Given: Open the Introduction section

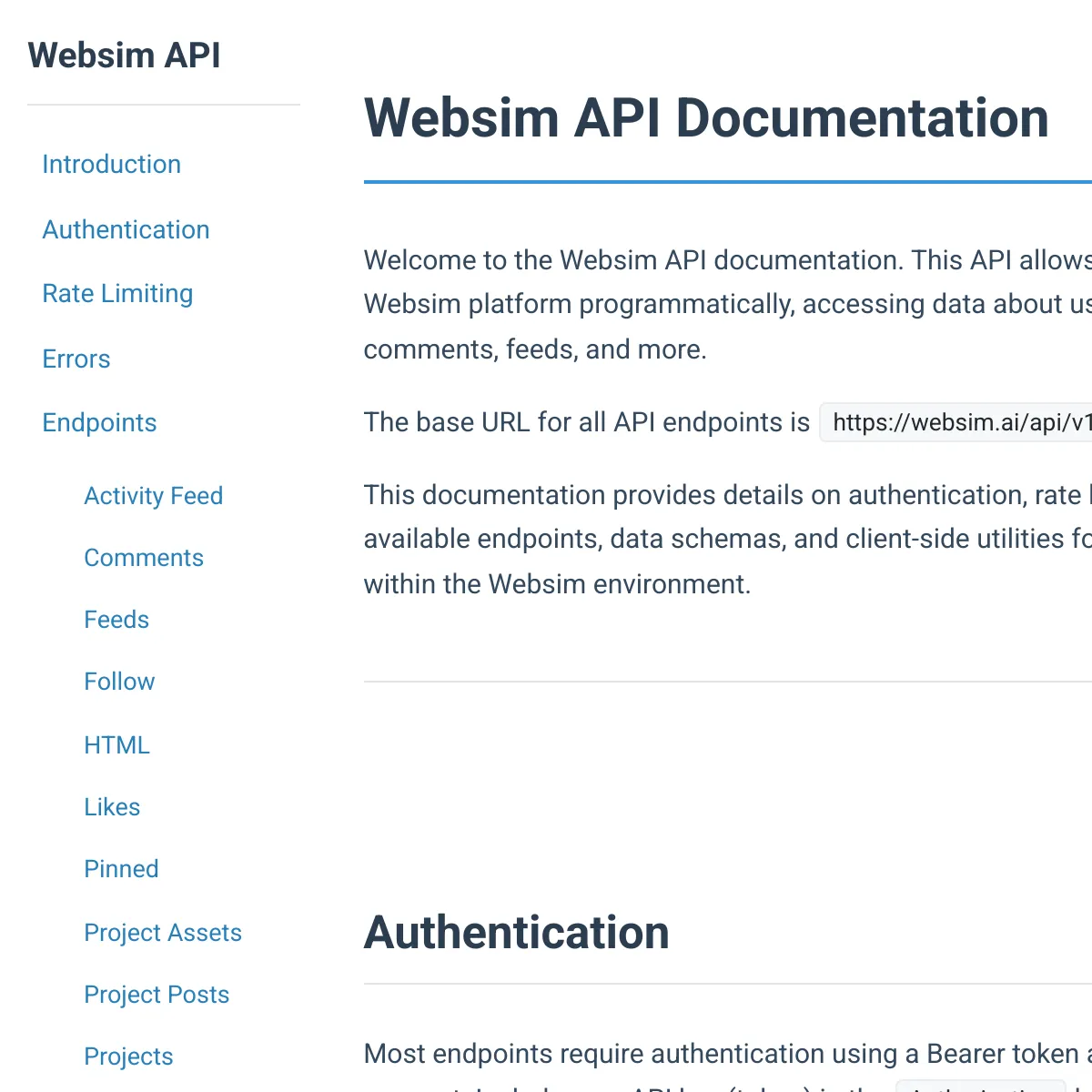Looking at the screenshot, I should 111,165.
